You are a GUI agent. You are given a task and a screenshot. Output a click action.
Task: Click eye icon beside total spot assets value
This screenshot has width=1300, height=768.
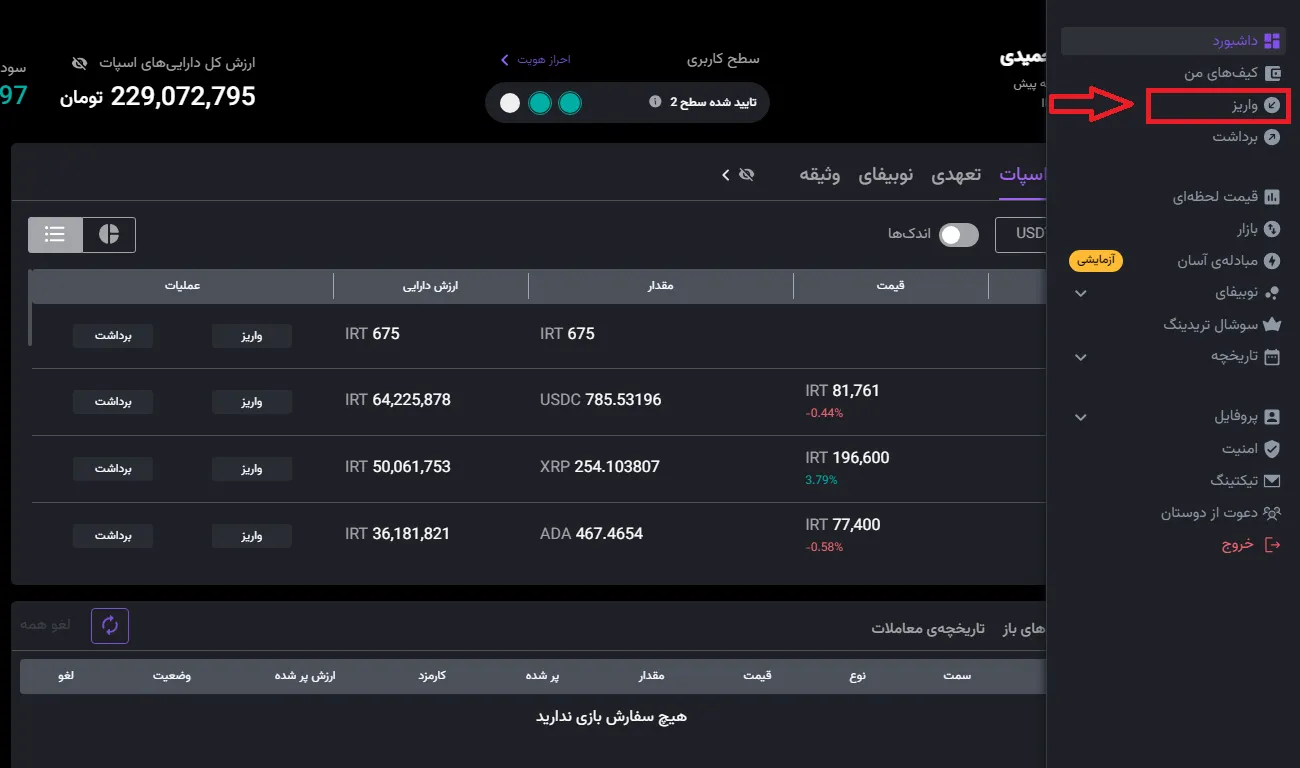pos(80,62)
